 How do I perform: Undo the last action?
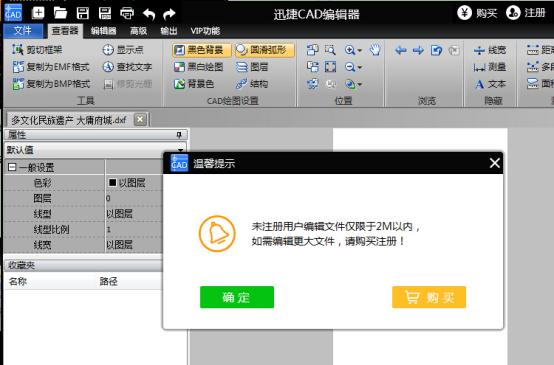coord(149,14)
